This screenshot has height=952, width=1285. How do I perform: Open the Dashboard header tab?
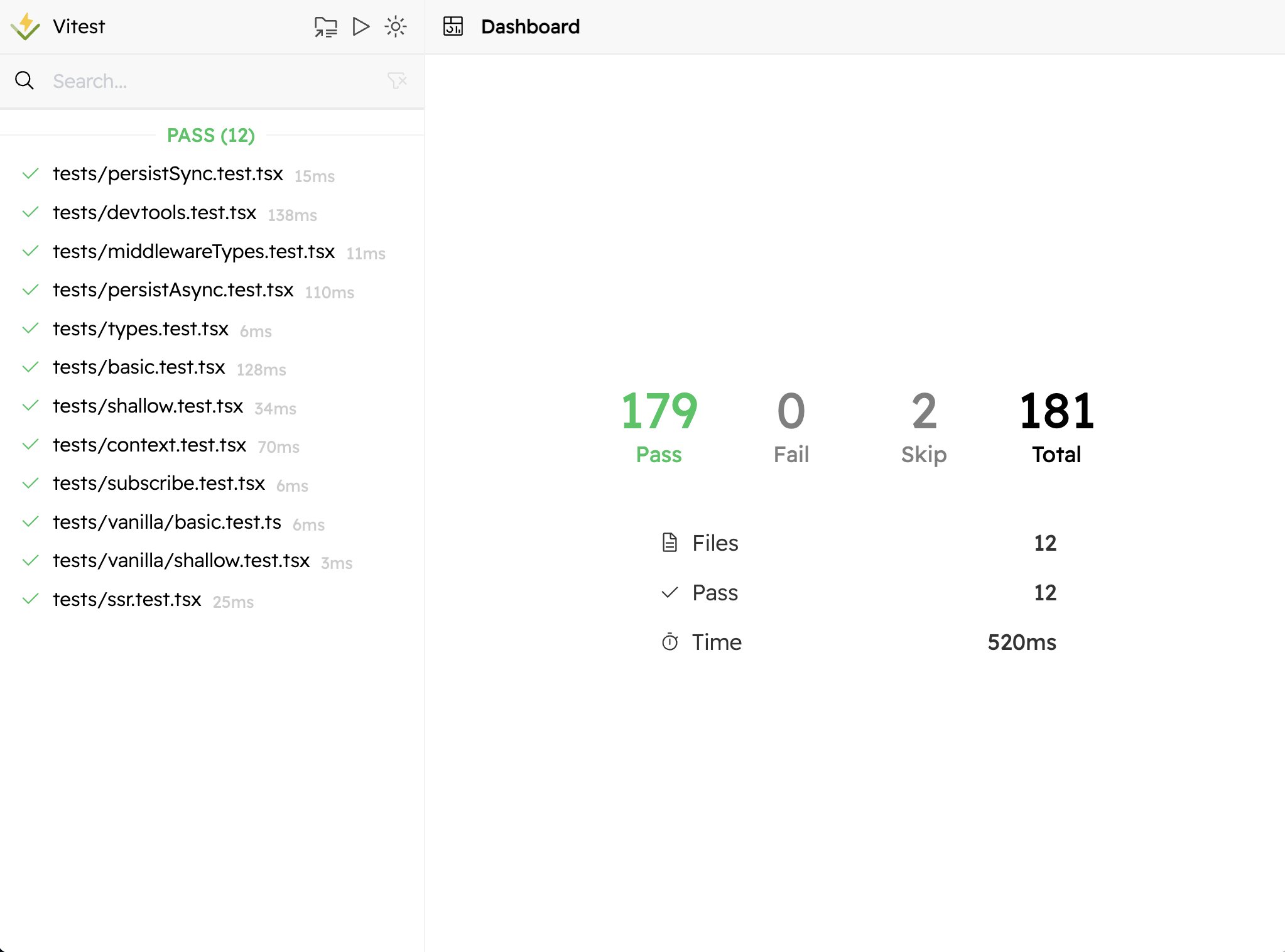(530, 26)
